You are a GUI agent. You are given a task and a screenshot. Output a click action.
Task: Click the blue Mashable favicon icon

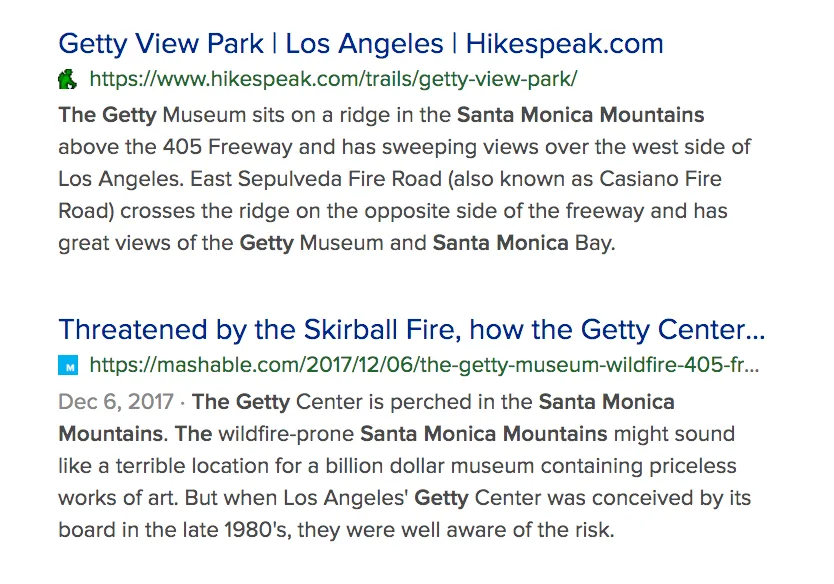68,365
